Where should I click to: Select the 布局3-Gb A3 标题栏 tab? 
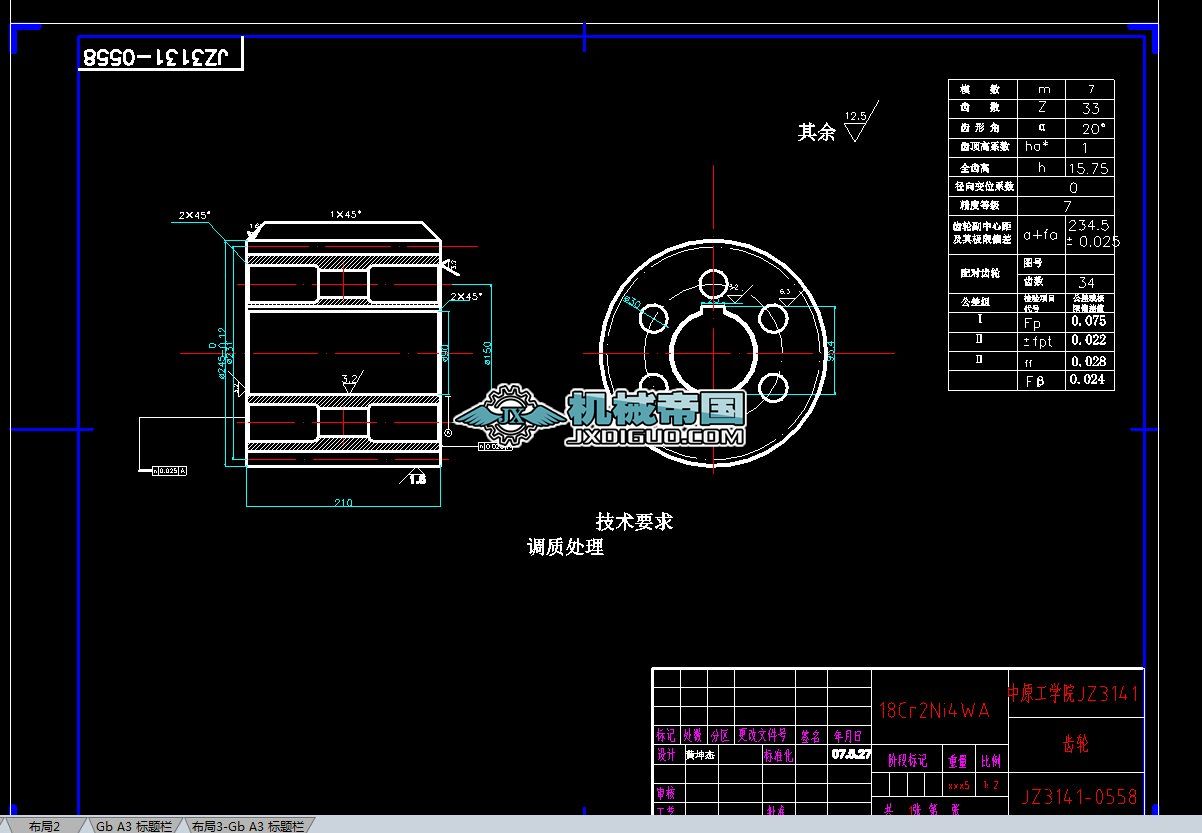click(247, 825)
